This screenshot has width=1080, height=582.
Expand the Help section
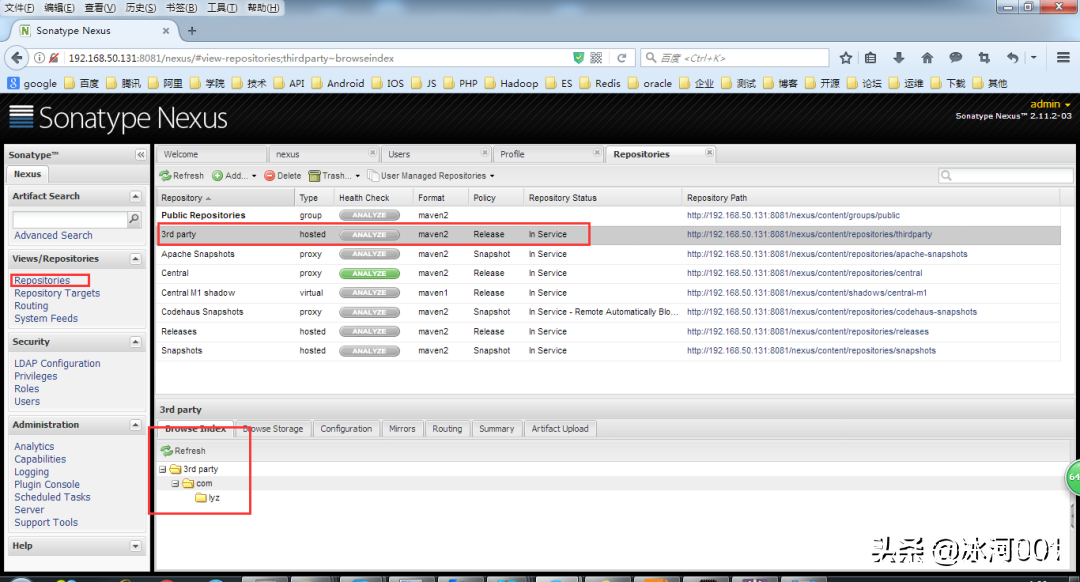(x=136, y=546)
